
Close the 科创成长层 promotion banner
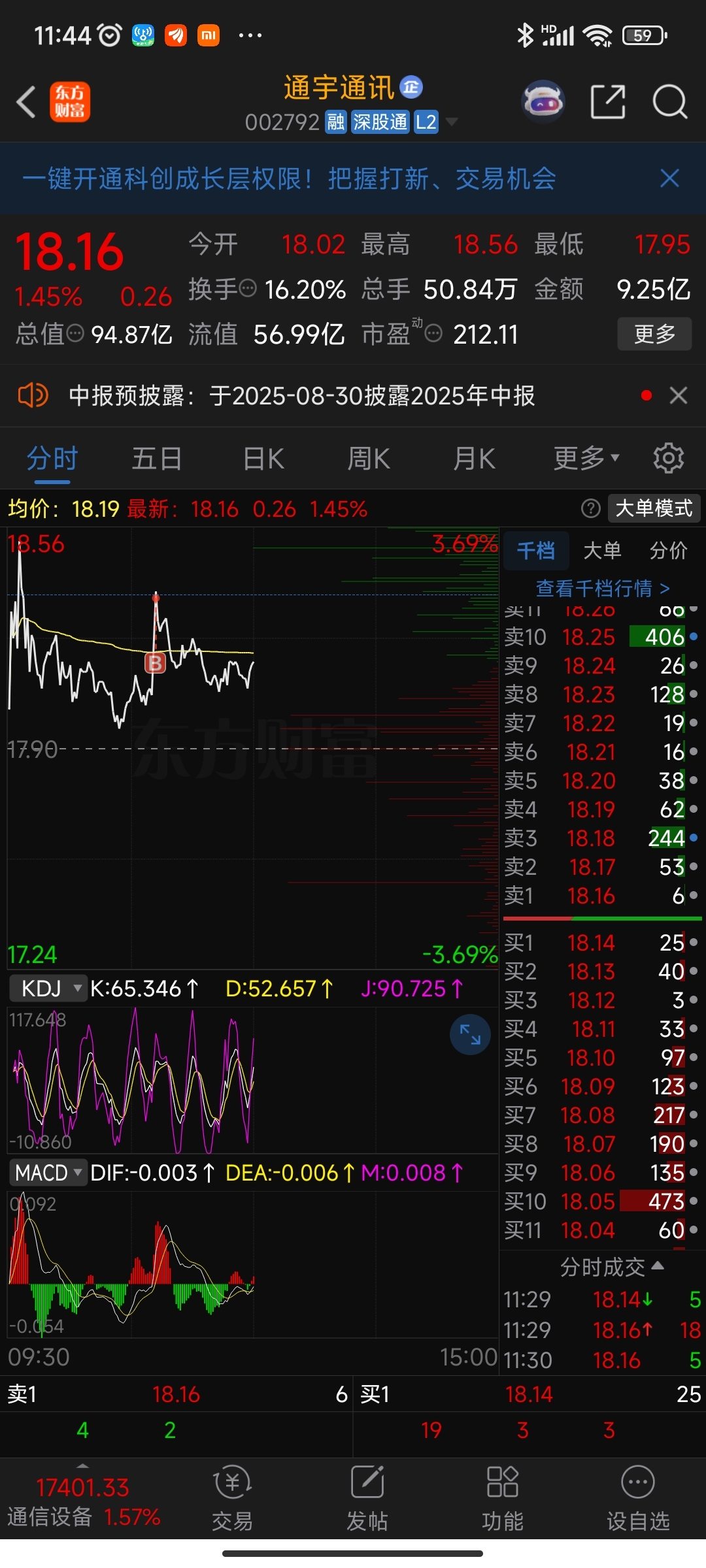click(x=669, y=178)
